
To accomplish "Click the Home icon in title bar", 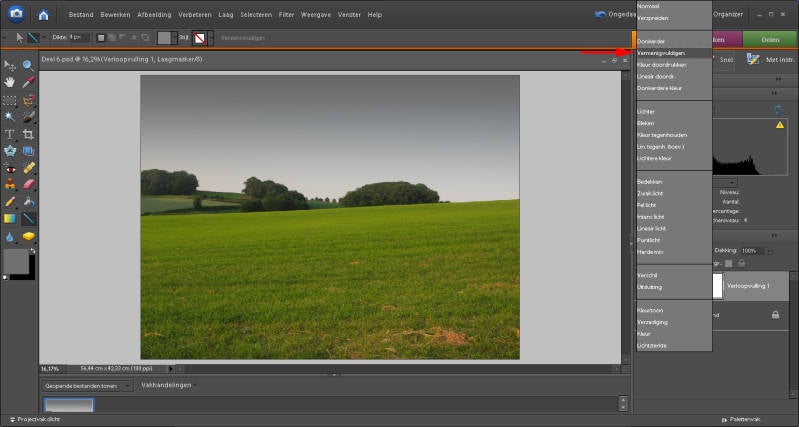I will coord(43,15).
